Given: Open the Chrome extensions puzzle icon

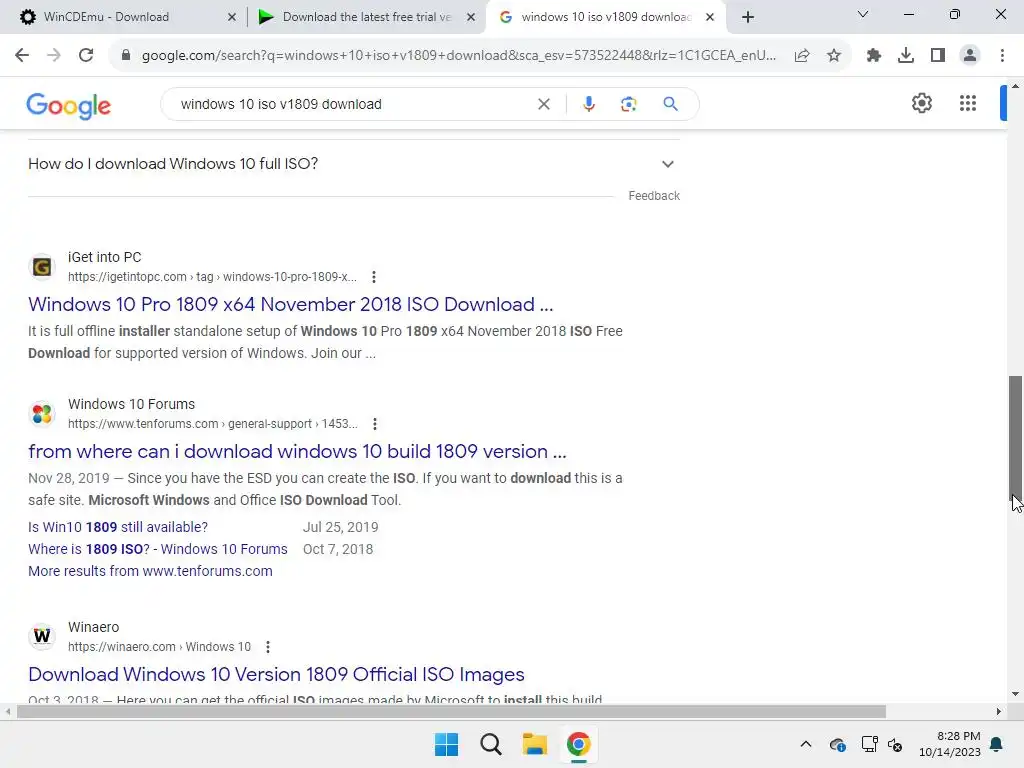Looking at the screenshot, I should 874,56.
